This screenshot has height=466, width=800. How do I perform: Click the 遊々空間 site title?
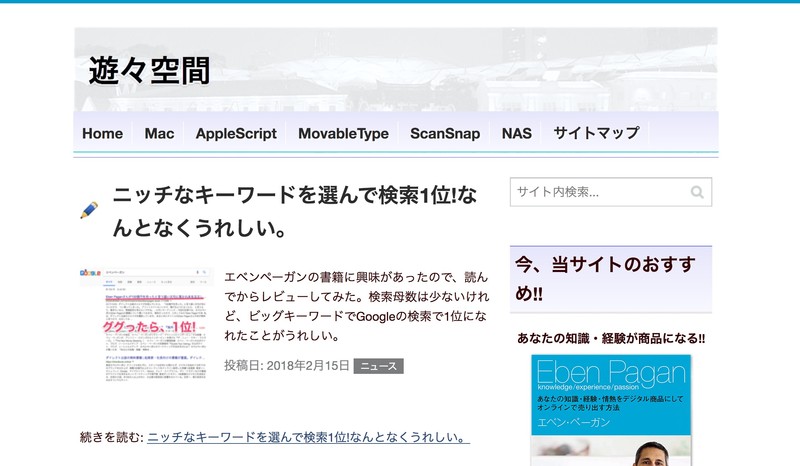click(x=149, y=70)
